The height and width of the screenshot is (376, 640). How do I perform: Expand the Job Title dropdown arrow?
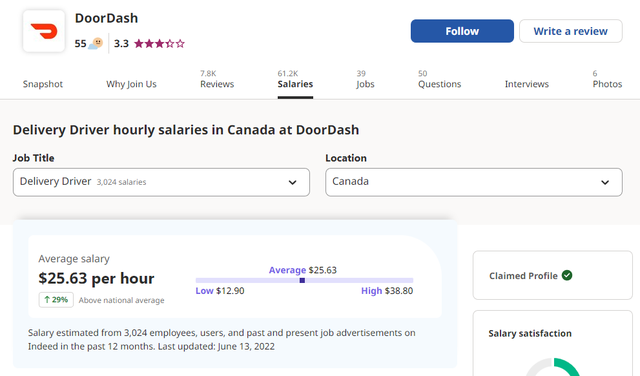pyautogui.click(x=292, y=182)
